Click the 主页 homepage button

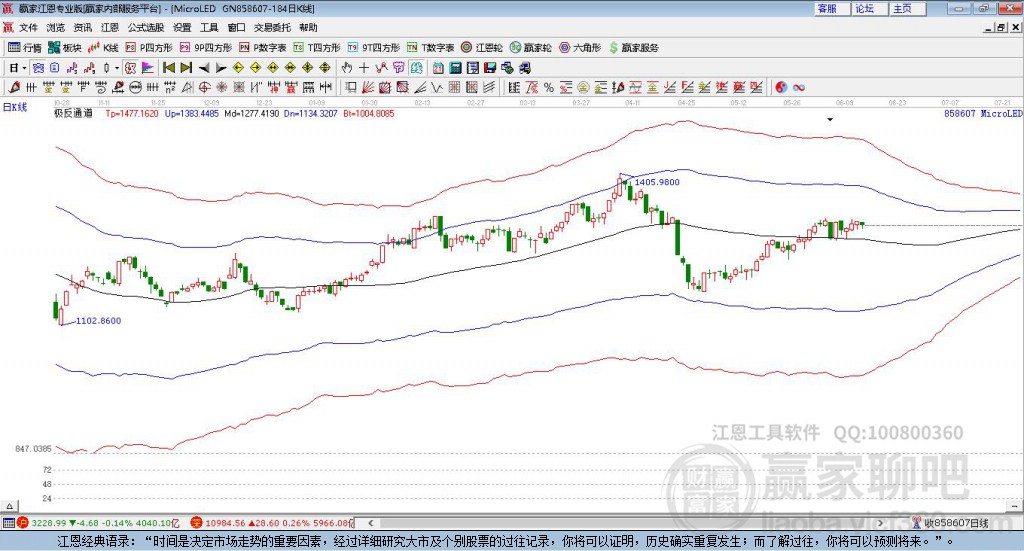tap(906, 8)
